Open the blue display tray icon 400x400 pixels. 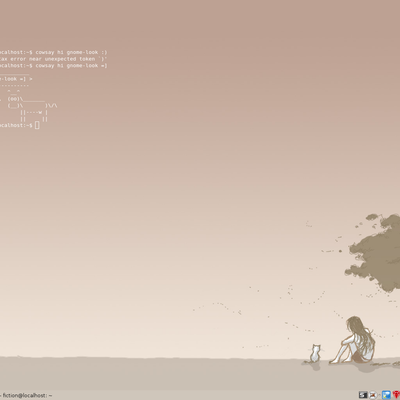386,395
